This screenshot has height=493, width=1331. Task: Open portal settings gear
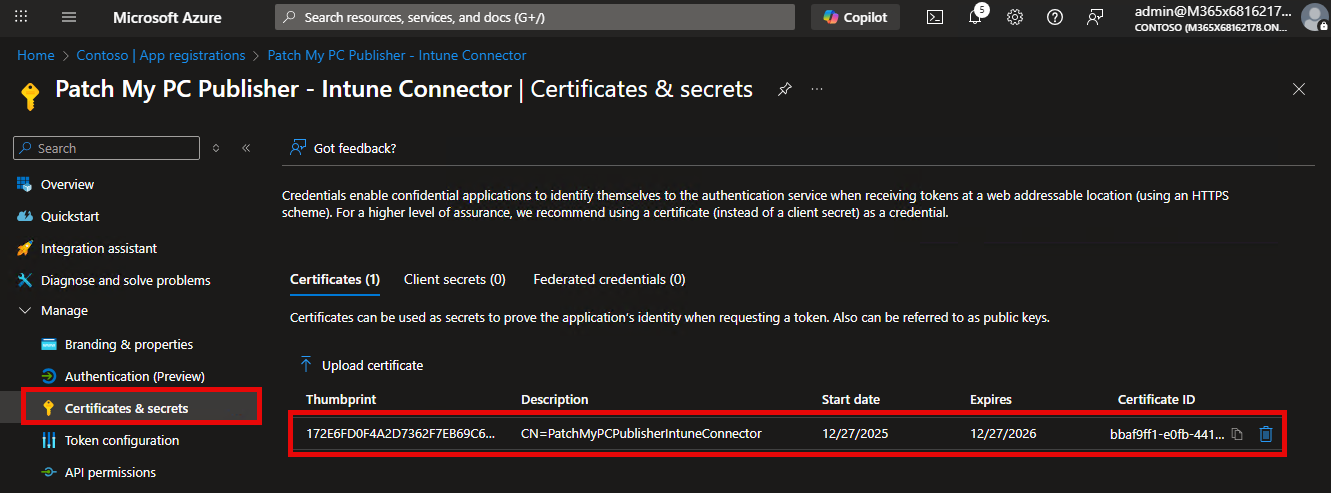(1015, 17)
